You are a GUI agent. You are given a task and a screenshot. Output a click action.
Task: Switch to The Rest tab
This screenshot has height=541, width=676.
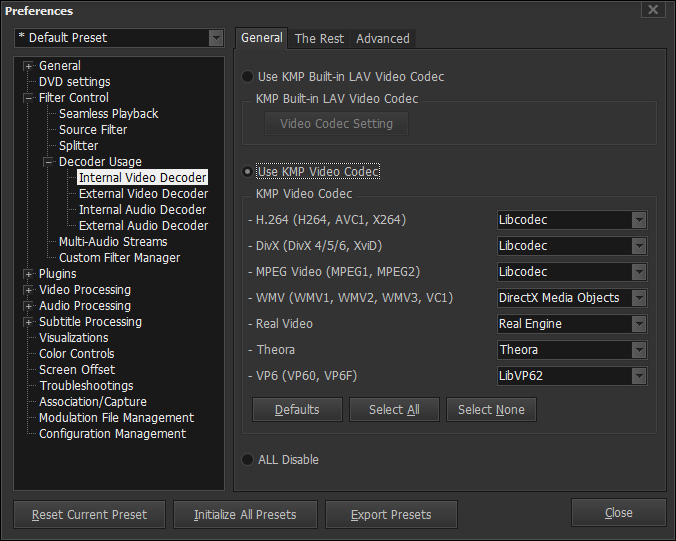click(x=319, y=39)
